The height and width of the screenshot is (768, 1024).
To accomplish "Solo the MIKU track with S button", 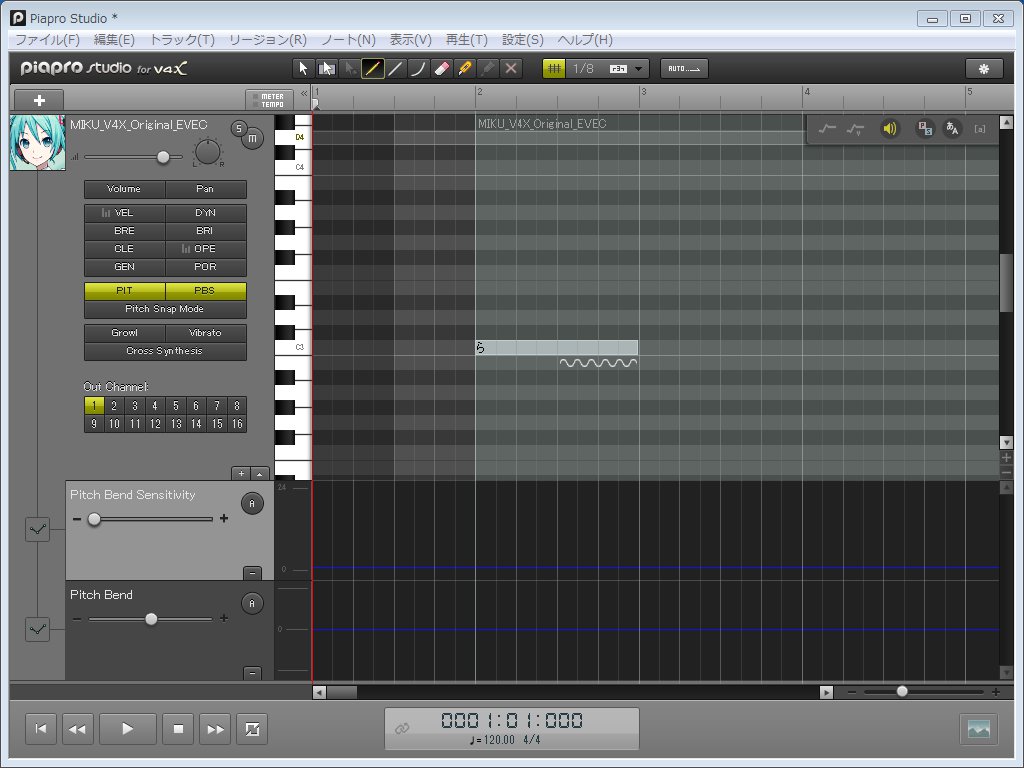I will [239, 129].
